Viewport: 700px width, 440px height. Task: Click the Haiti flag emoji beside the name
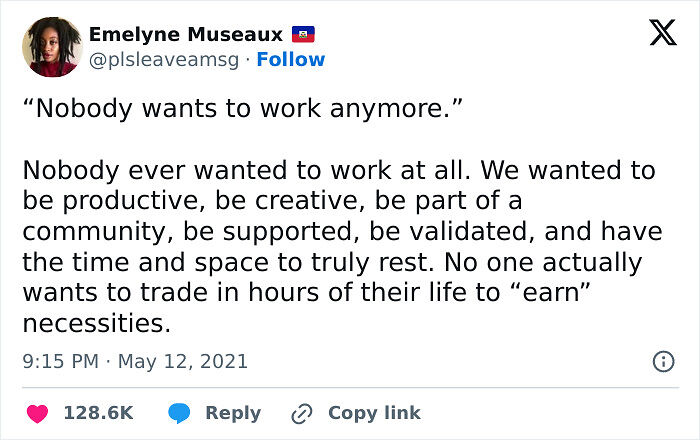303,35
